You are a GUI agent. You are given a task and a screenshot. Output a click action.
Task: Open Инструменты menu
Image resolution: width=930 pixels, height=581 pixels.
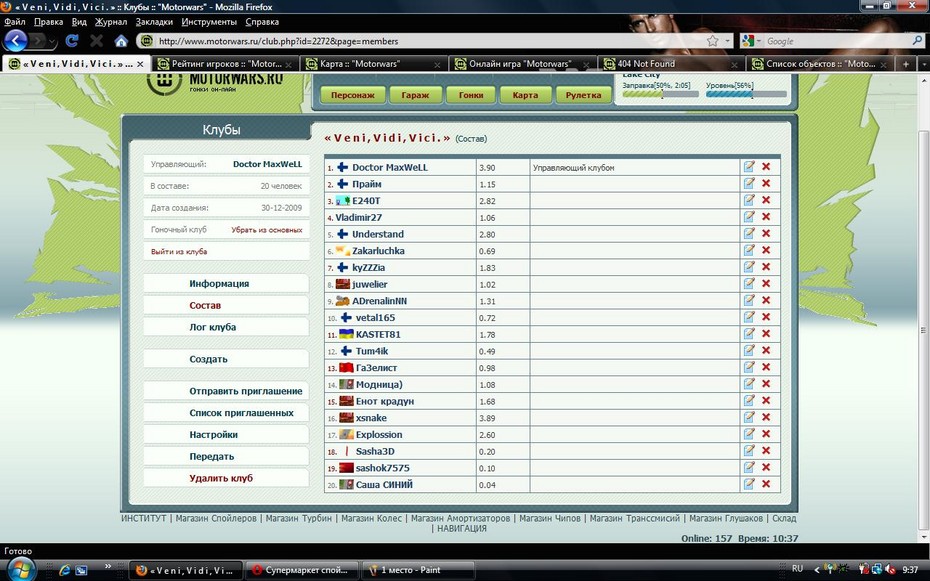tap(209, 22)
